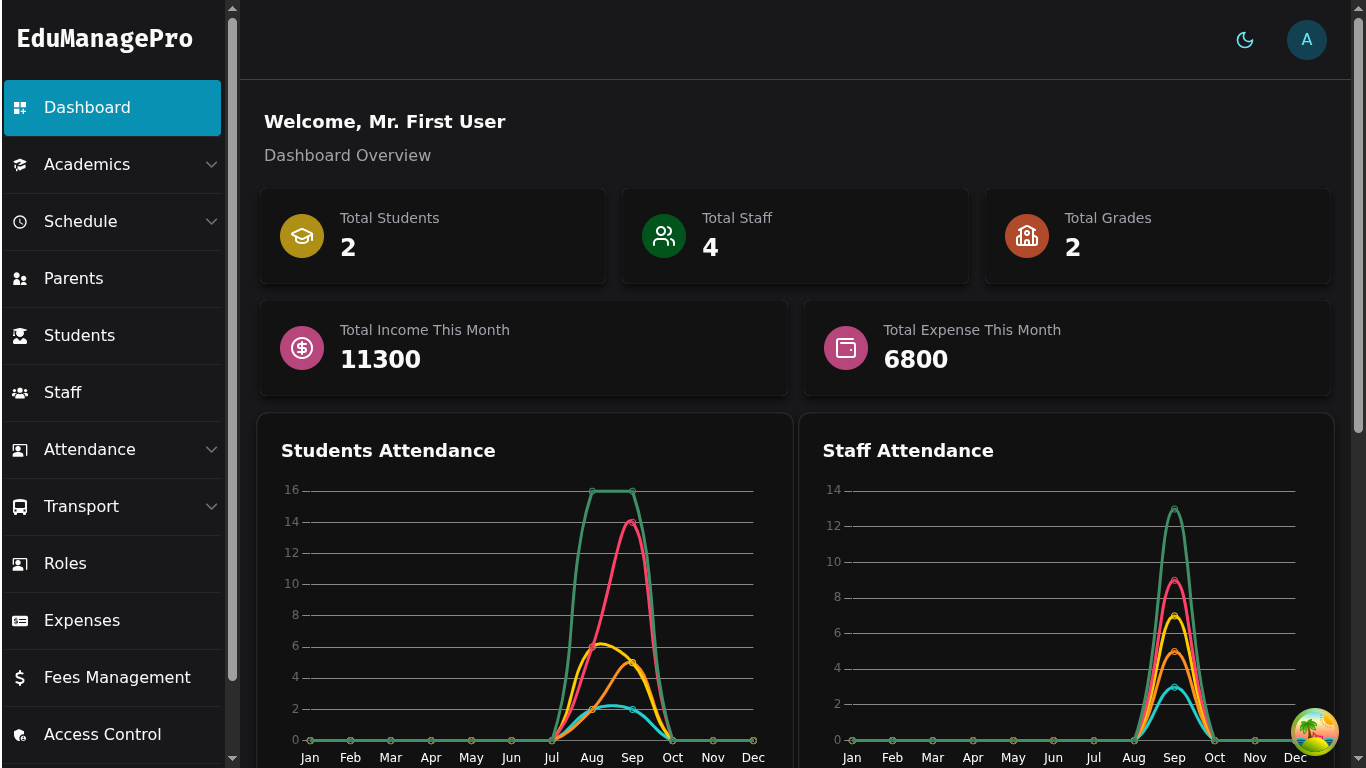
Task: Click the Total Expense pink card icon
Action: point(845,348)
